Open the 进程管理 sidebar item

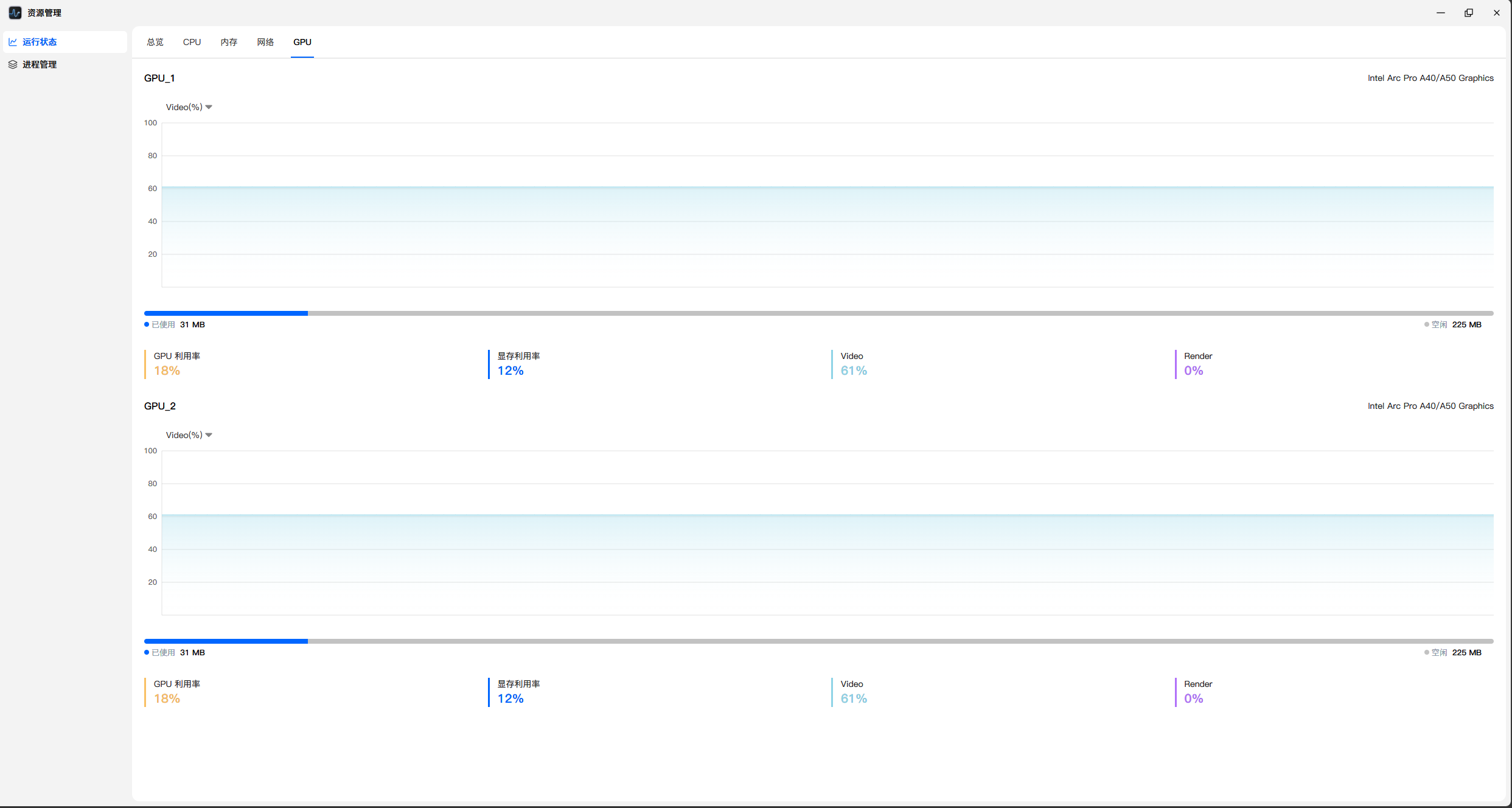pos(65,64)
